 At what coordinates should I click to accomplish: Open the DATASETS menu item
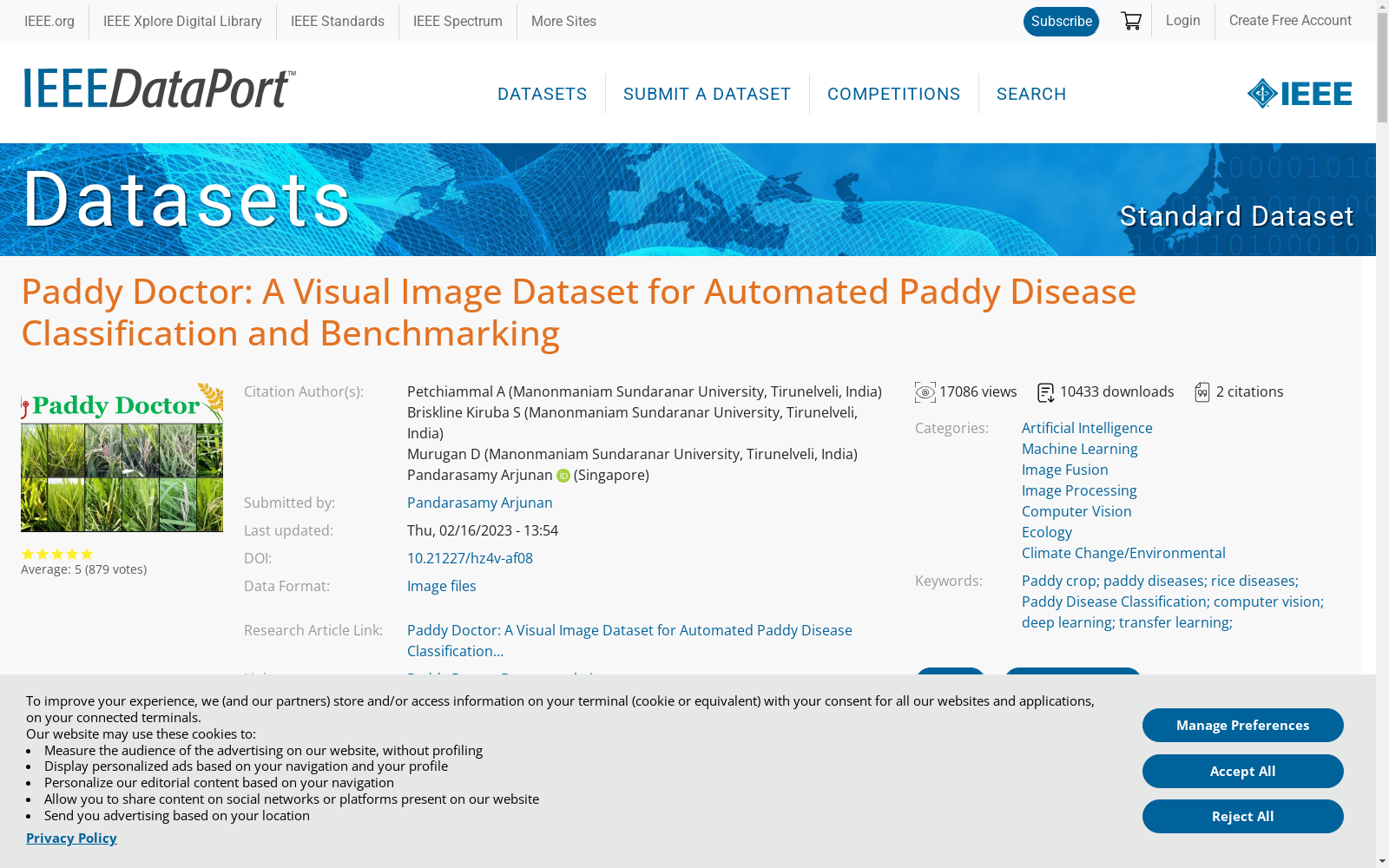click(543, 94)
